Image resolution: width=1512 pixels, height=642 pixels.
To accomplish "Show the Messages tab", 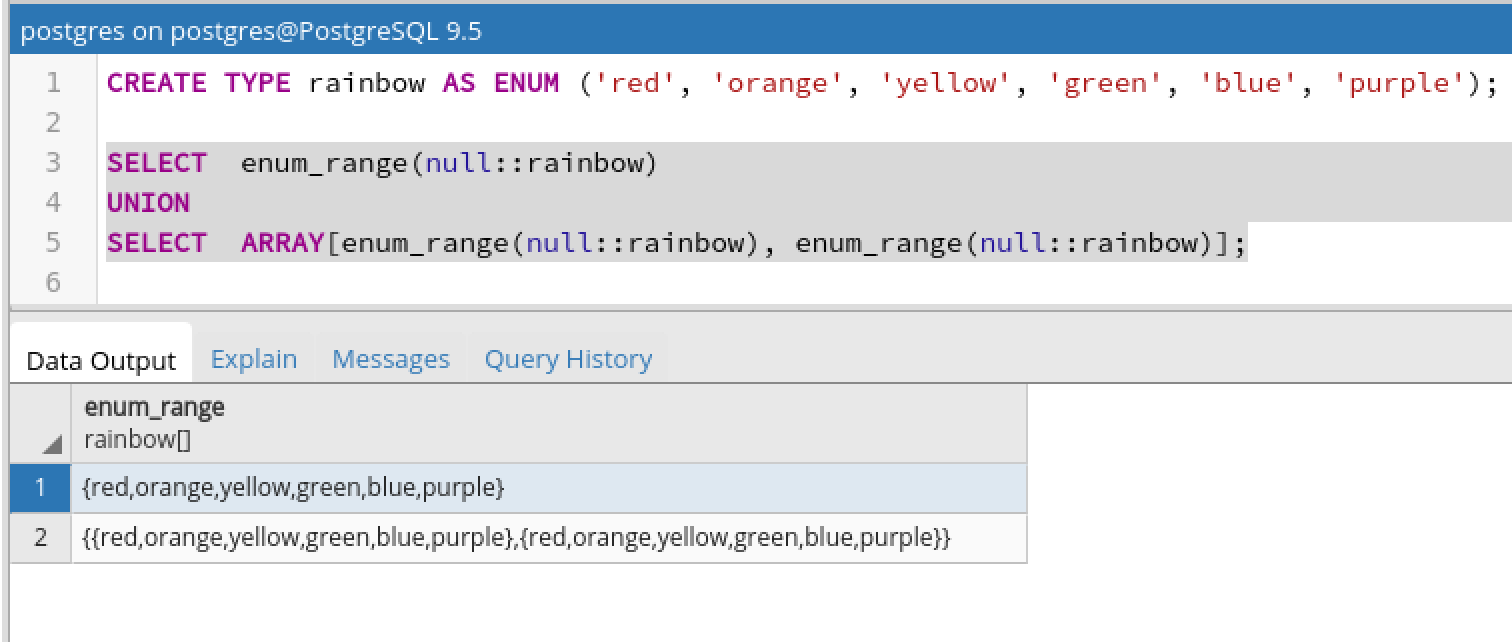I will [391, 359].
